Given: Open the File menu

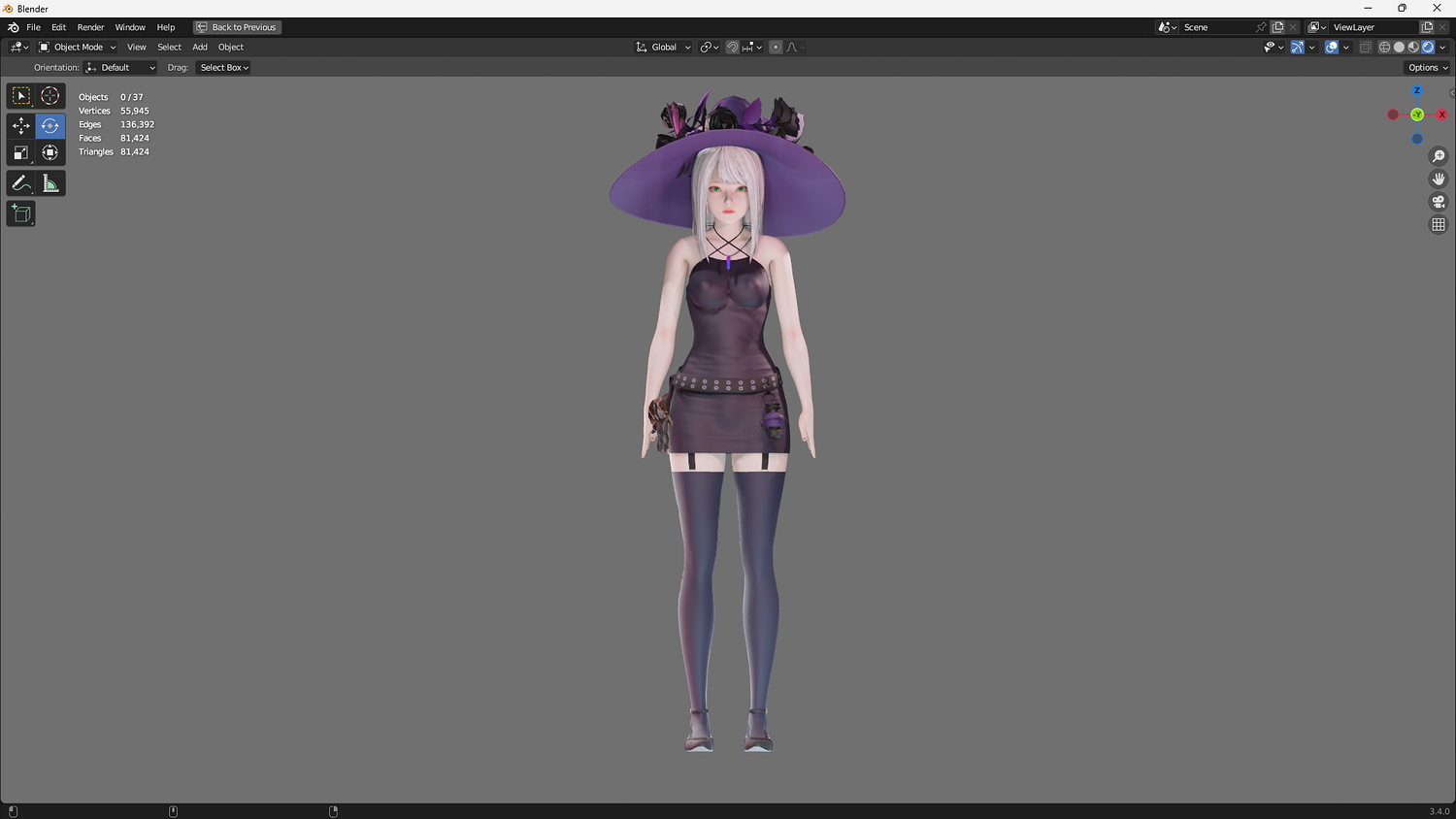Looking at the screenshot, I should tap(34, 27).
